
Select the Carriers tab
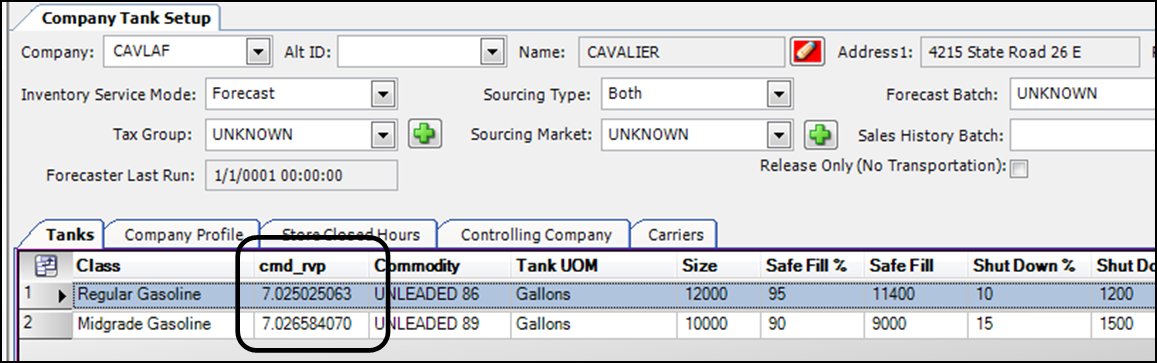675,235
